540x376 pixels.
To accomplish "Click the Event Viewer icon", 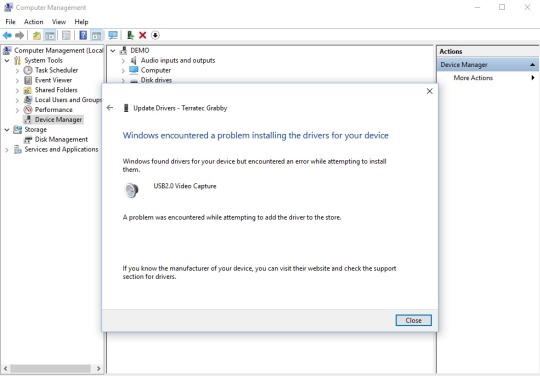I will tap(28, 80).
